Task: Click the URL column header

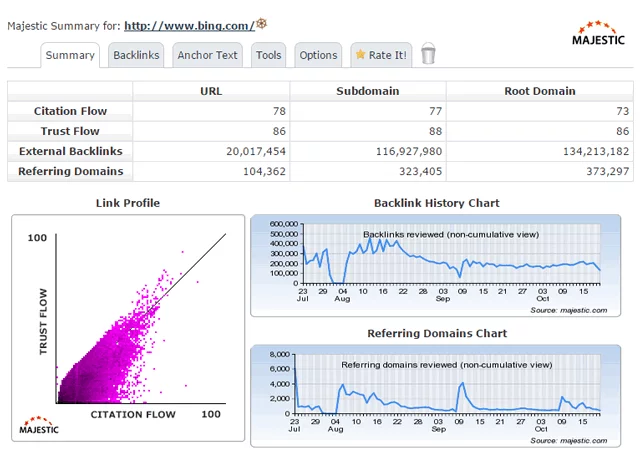Action: [x=211, y=91]
